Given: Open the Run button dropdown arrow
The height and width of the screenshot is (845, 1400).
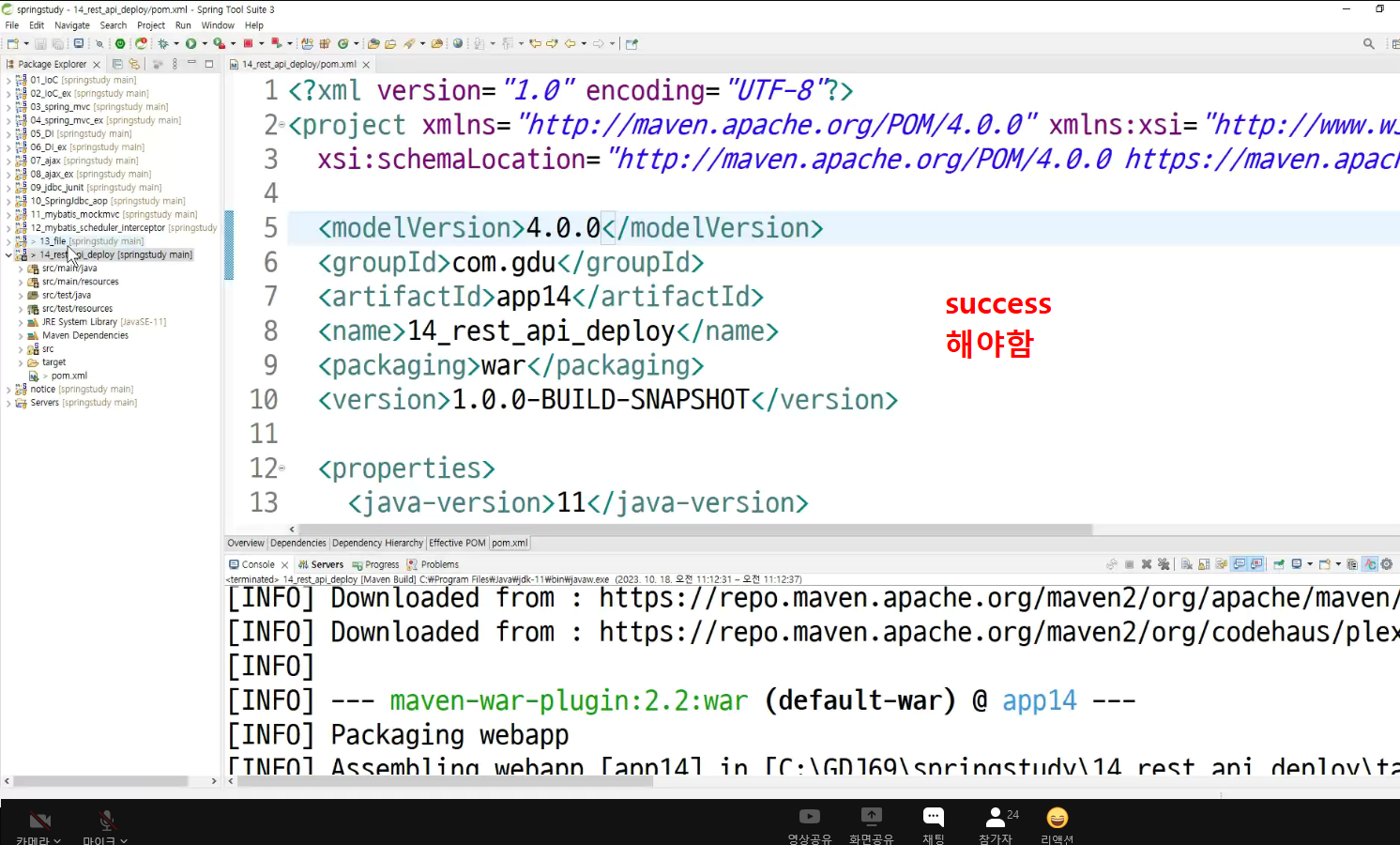Looking at the screenshot, I should [x=205, y=43].
